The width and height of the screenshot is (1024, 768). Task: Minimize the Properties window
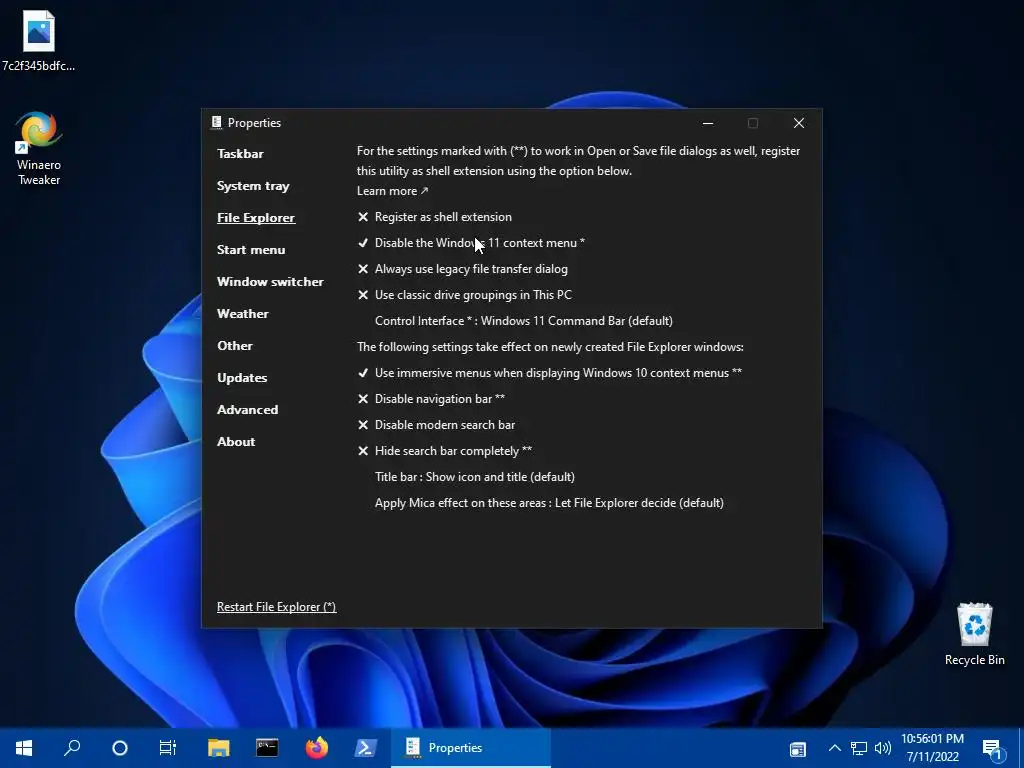pos(708,123)
